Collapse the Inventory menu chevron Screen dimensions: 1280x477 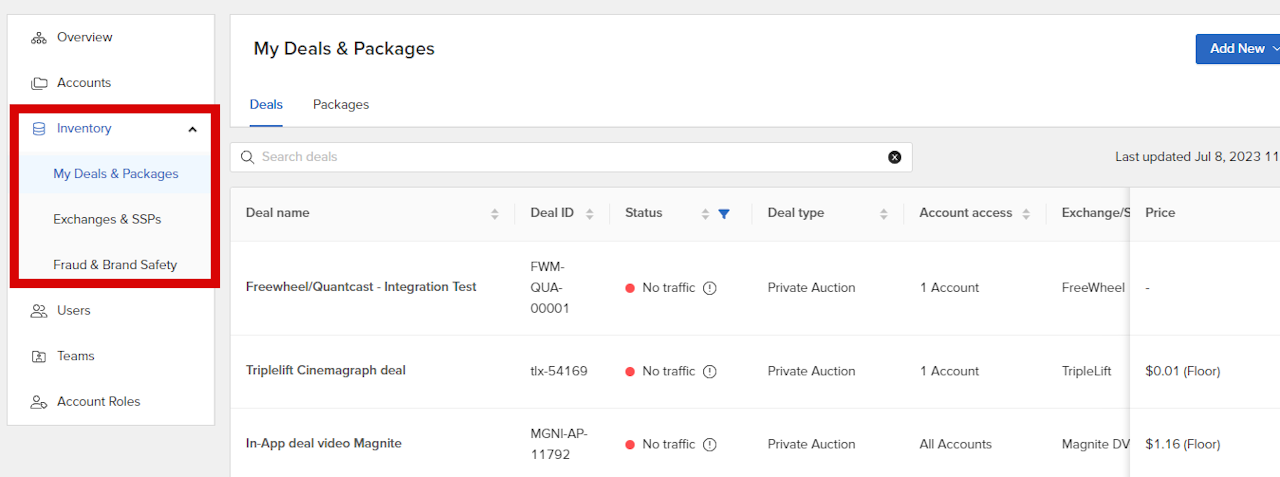pos(192,129)
